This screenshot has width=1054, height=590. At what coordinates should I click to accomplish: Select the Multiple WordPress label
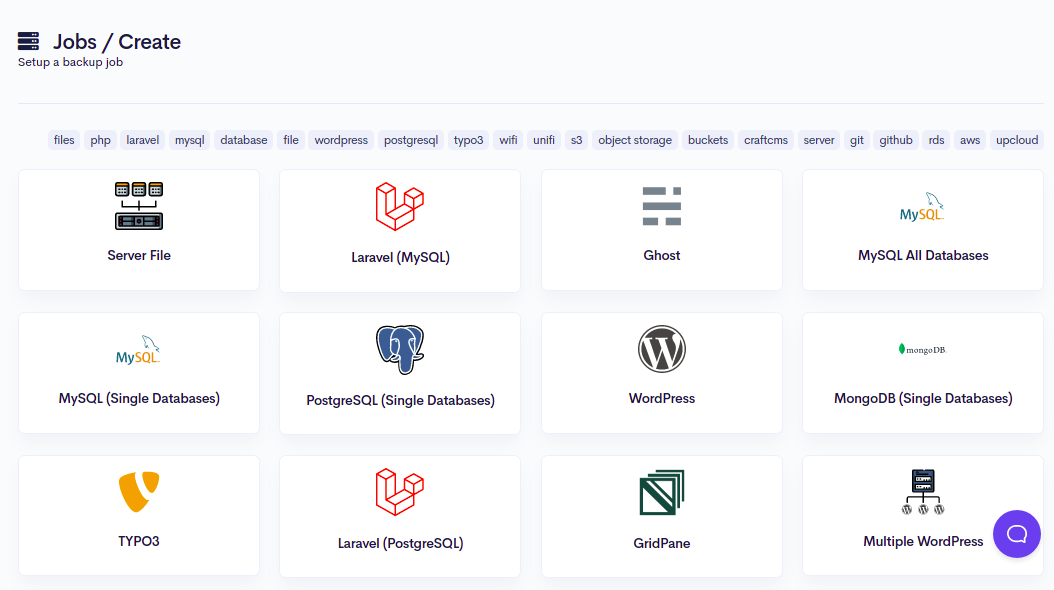(x=923, y=542)
